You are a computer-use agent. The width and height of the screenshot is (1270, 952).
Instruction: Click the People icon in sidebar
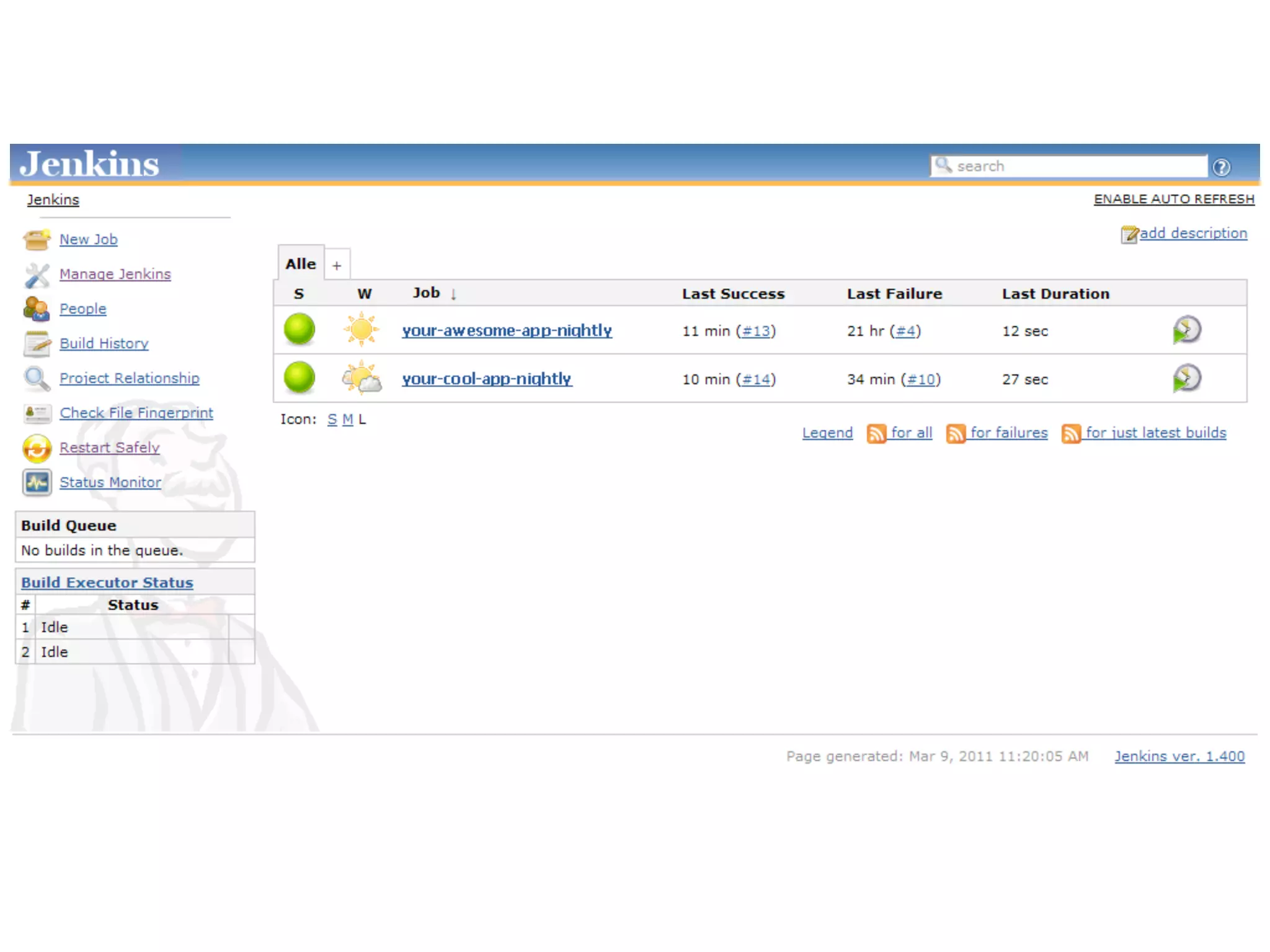37,309
